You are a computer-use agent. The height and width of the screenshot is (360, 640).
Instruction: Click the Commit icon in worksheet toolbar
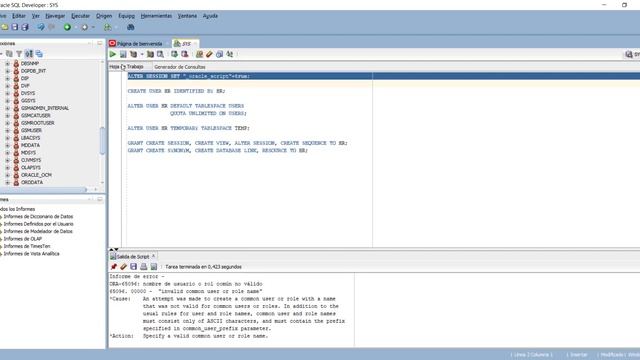pyautogui.click(x=174, y=54)
